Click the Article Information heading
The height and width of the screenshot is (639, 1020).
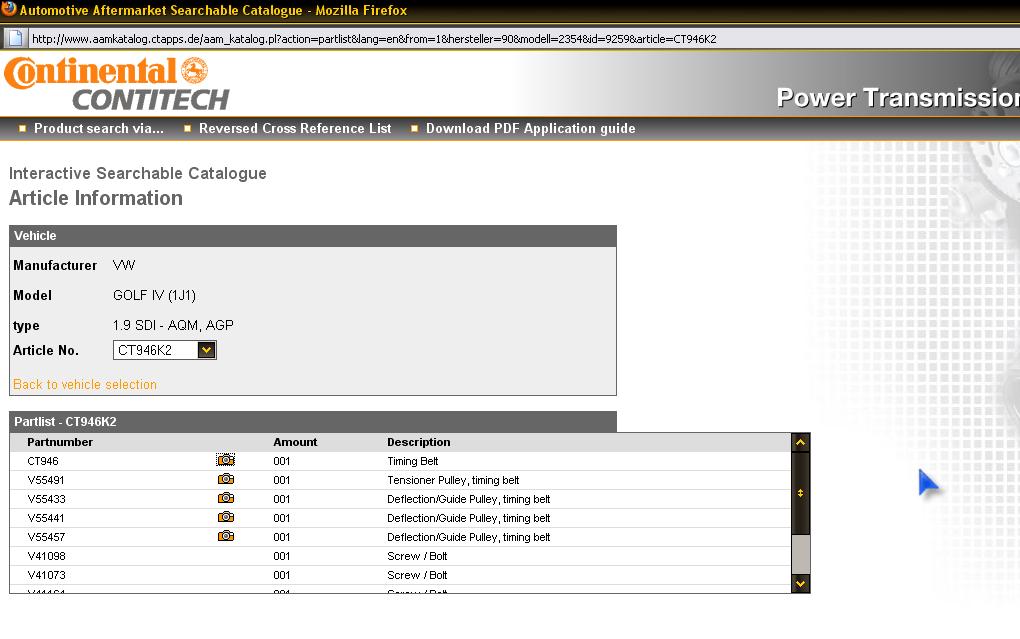click(96, 198)
